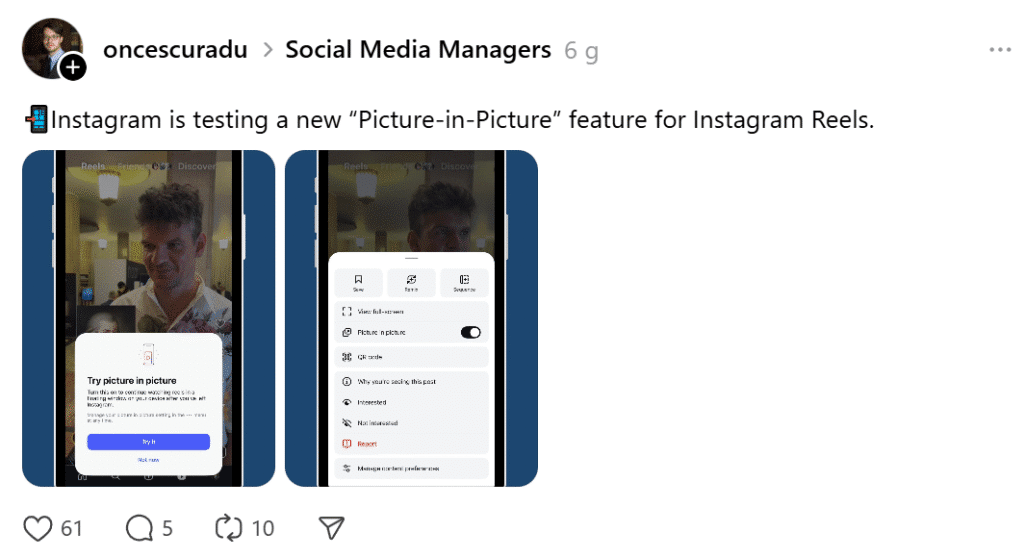Toggle the Picture in picture switch
The width and height of the screenshot is (1024, 558).
point(470,332)
